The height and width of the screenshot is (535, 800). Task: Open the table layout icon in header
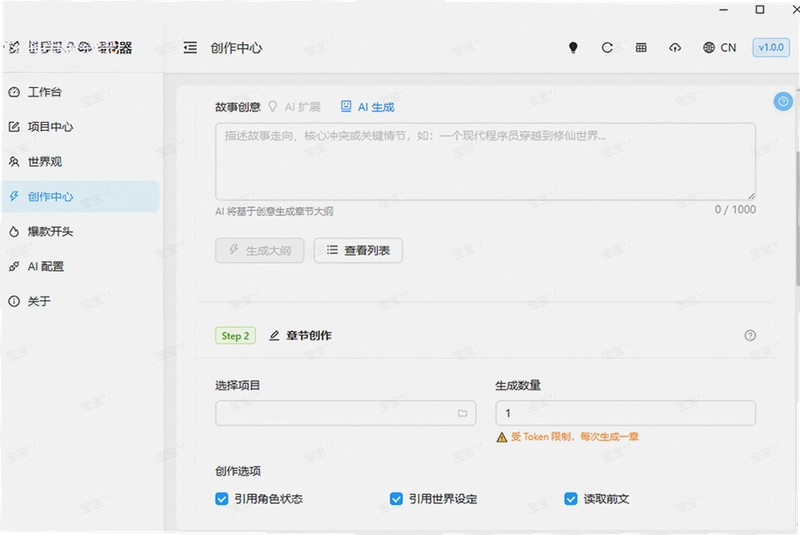point(641,48)
